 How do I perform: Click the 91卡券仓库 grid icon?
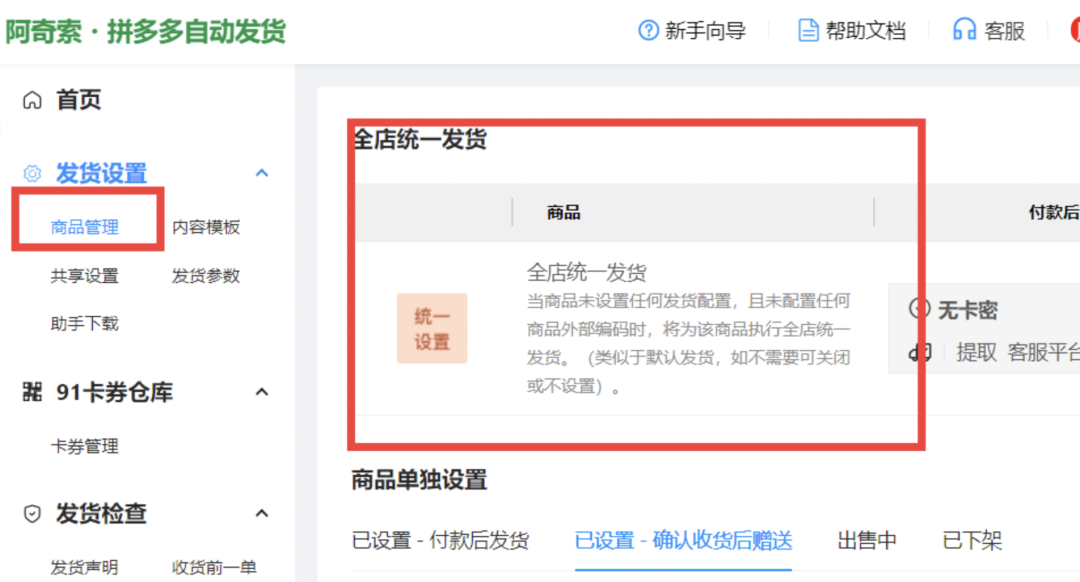(32, 392)
